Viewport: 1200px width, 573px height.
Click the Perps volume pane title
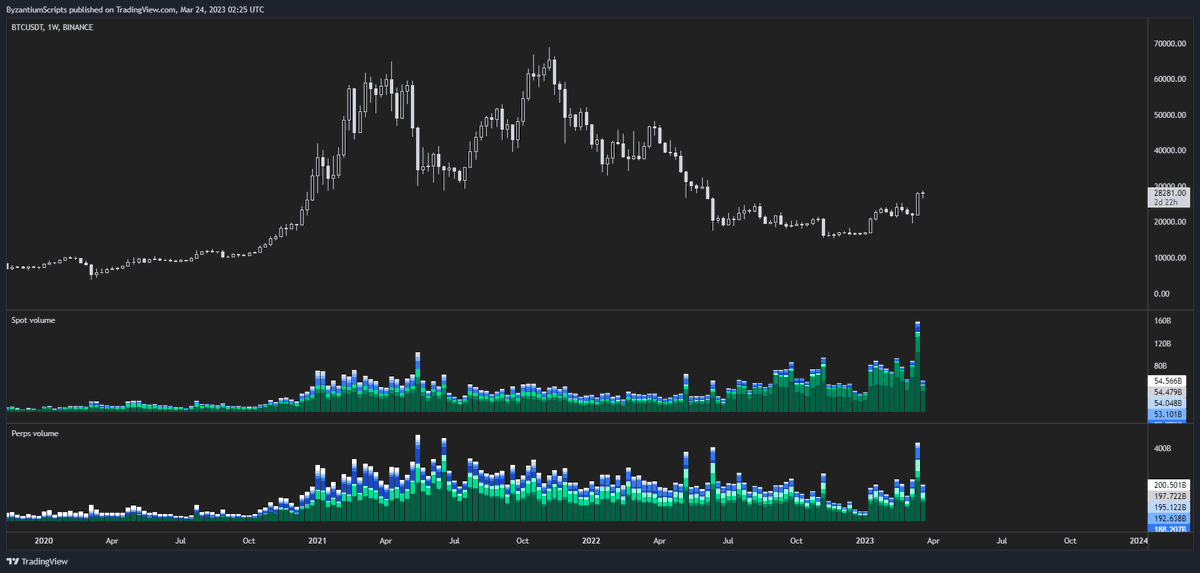[35, 433]
